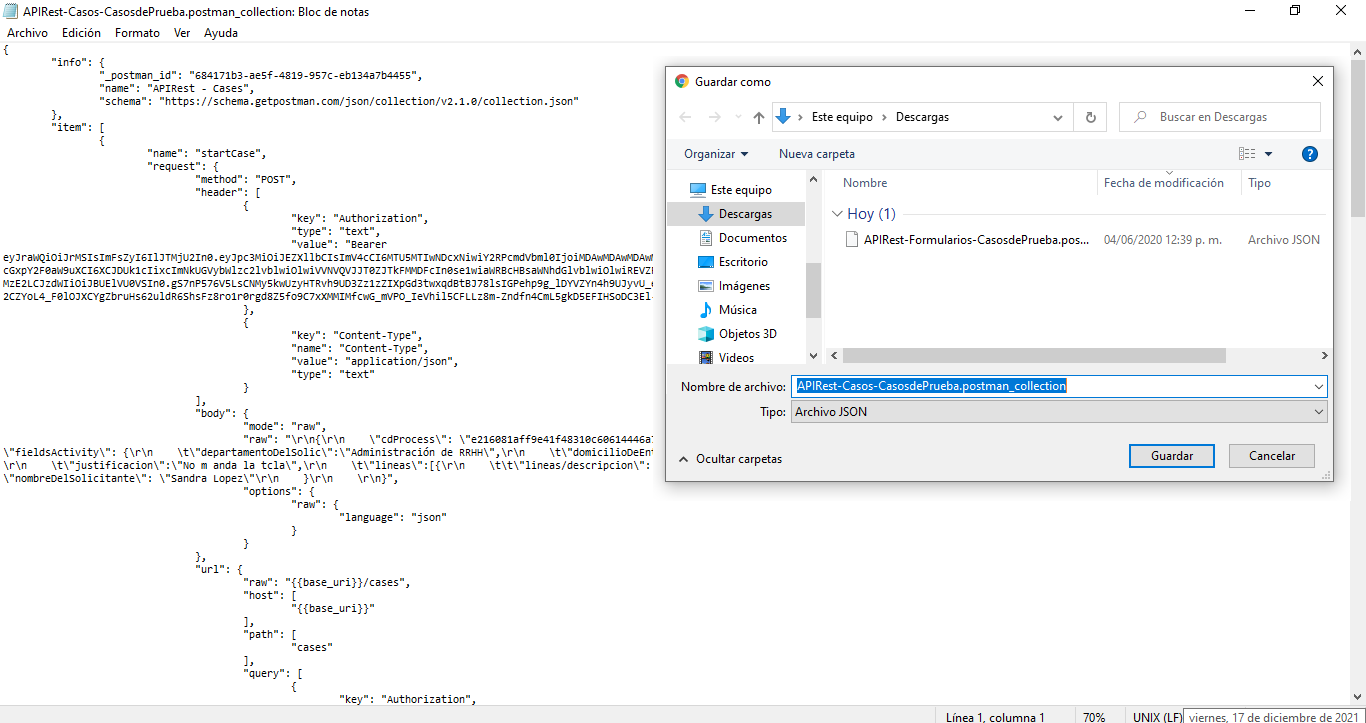Click the Refresh icon beside the address bar
The height and width of the screenshot is (723, 1366).
pyautogui.click(x=1090, y=117)
